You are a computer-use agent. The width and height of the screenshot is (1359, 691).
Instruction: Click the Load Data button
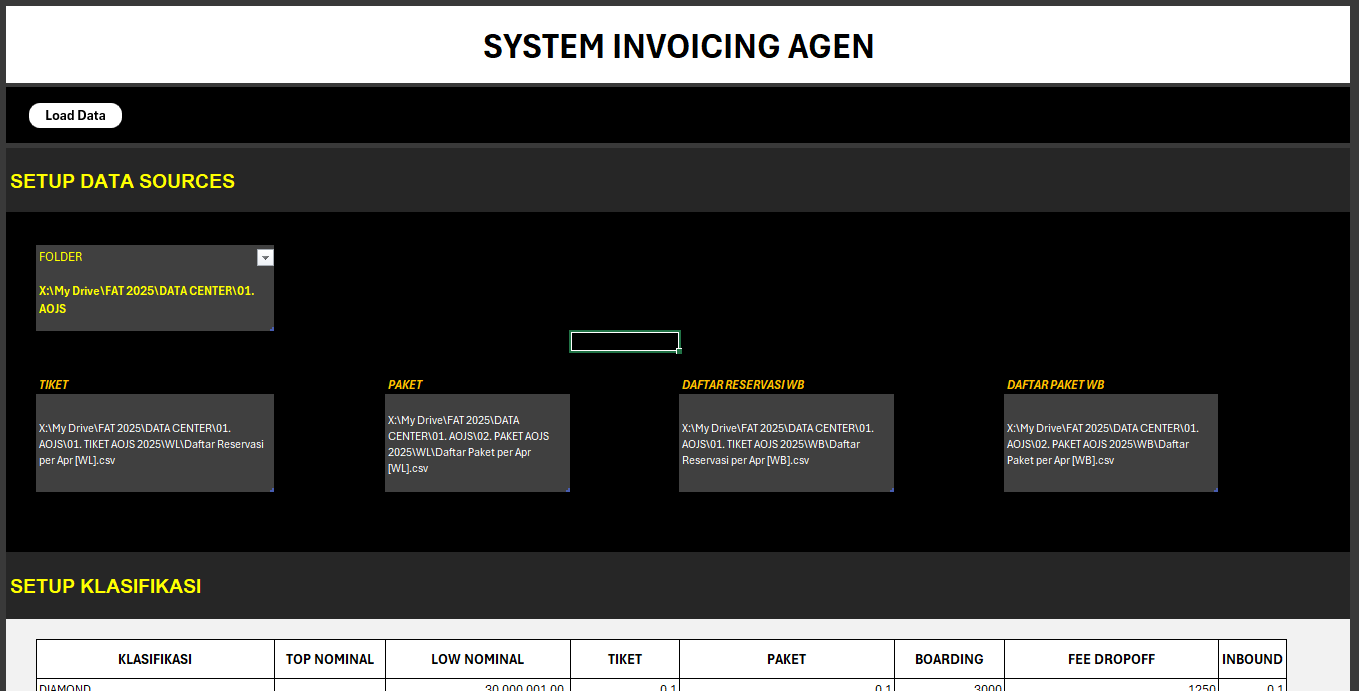click(x=75, y=115)
